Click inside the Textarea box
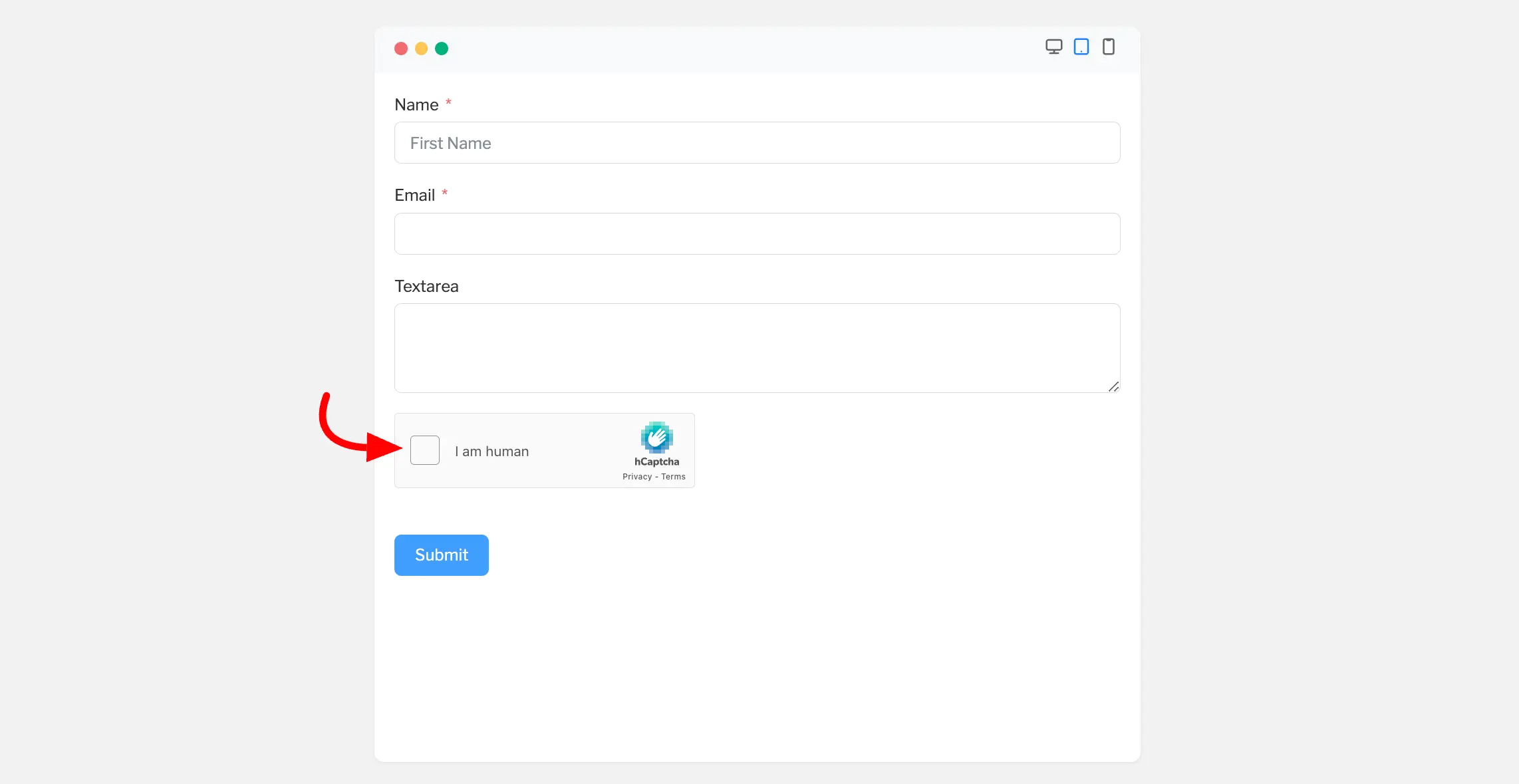The width and height of the screenshot is (1519, 784). coord(757,348)
